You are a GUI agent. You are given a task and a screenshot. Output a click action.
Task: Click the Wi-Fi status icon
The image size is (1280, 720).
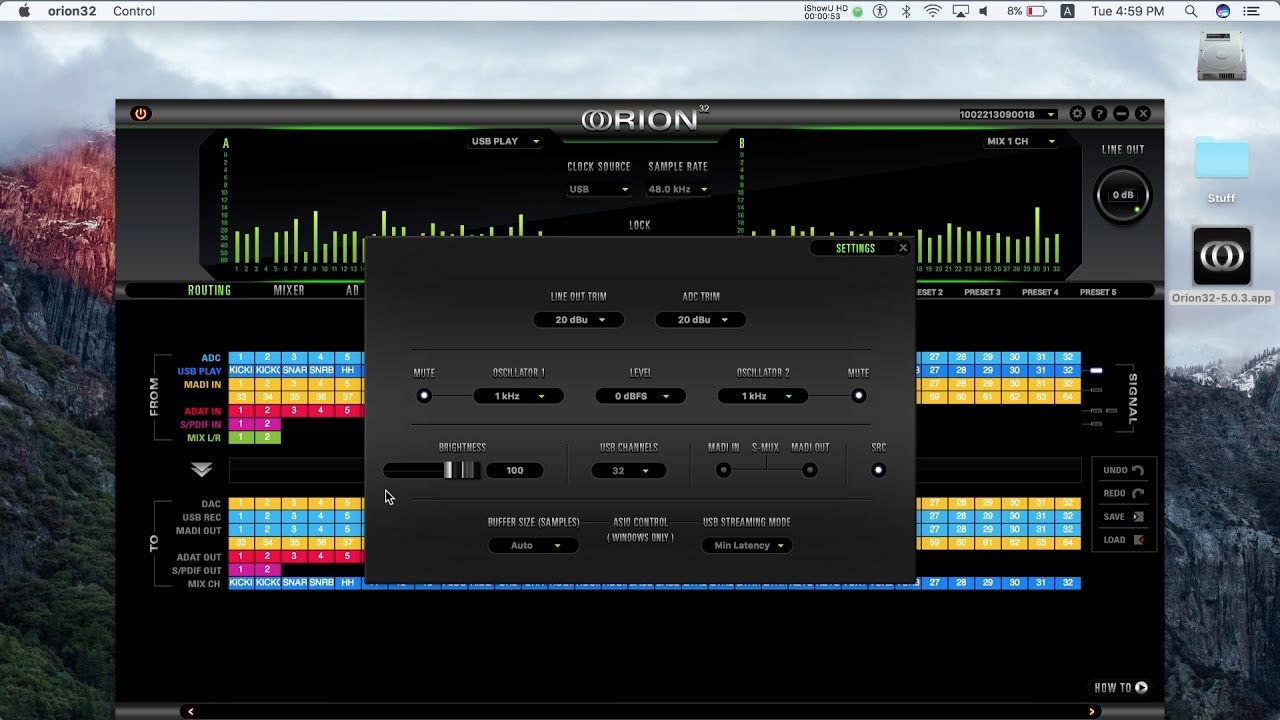point(933,11)
